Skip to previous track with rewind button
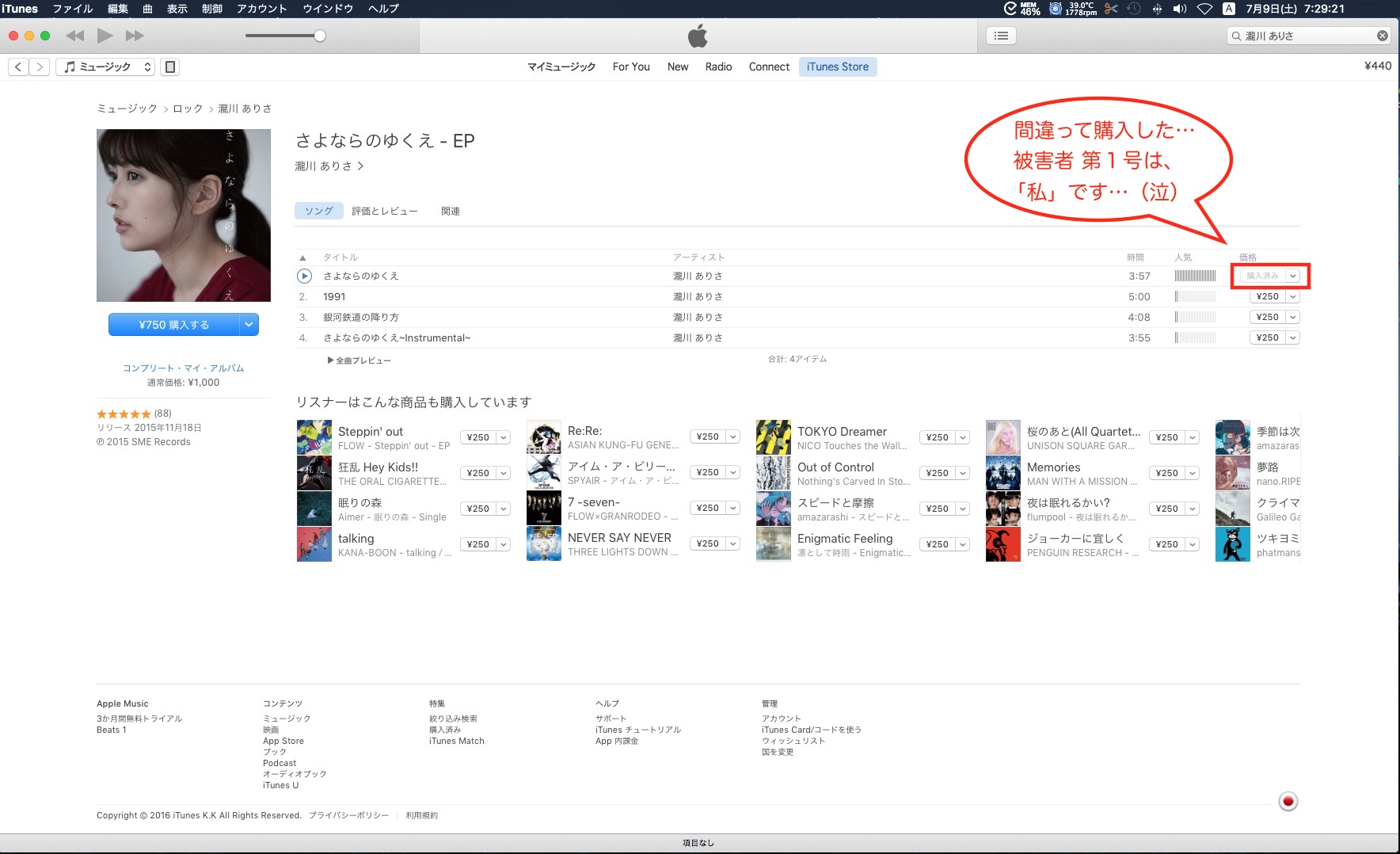Image resolution: width=1400 pixels, height=854 pixels. click(74, 36)
